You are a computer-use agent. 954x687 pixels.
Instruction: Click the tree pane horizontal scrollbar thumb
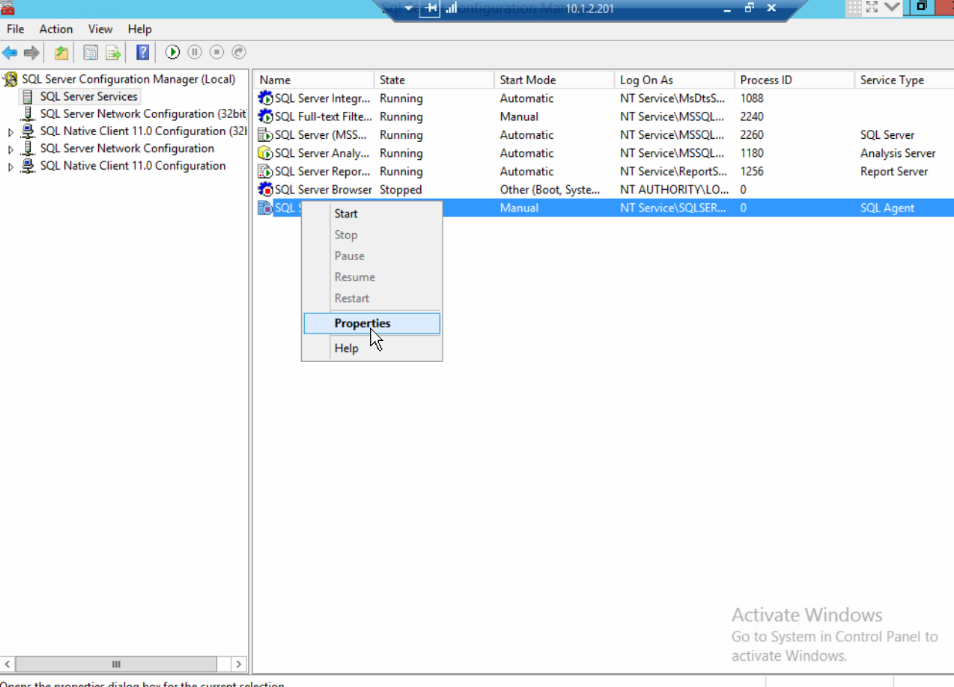116,664
